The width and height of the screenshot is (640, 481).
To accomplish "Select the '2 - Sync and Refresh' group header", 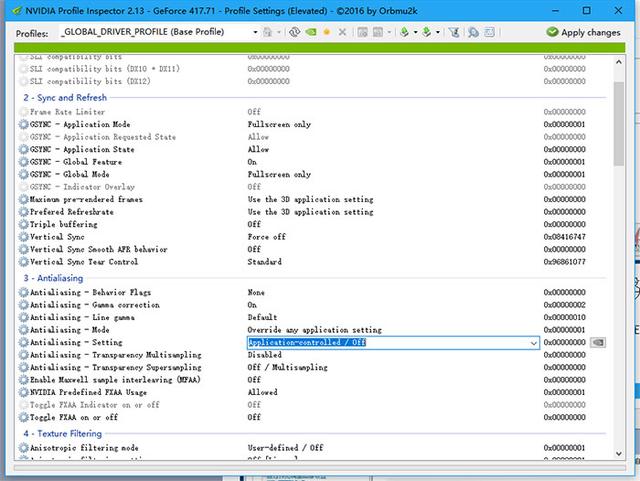I will (x=65, y=98).
